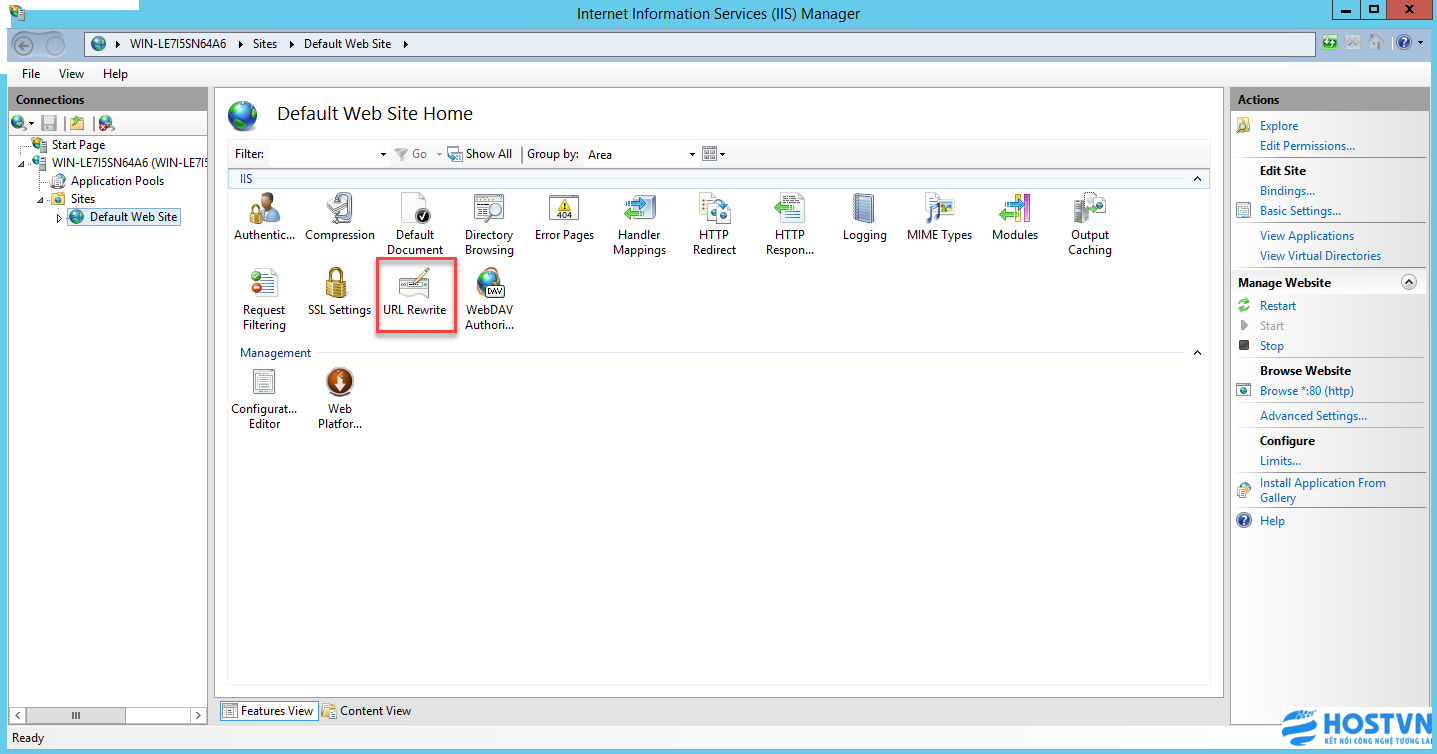Open Request Filtering feature
This screenshot has width=1437, height=754.
point(264,300)
